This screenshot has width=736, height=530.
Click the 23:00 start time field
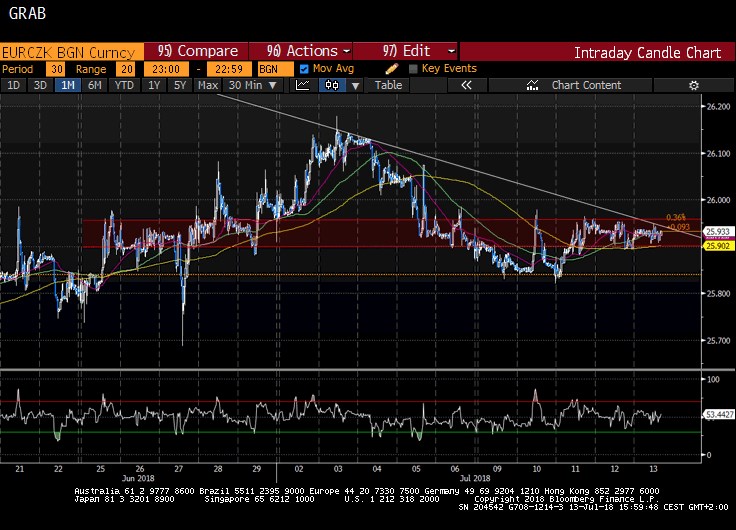(167, 68)
